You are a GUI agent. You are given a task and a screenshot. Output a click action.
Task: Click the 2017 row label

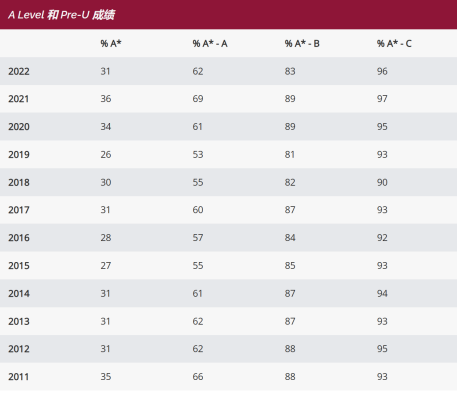[19, 210]
